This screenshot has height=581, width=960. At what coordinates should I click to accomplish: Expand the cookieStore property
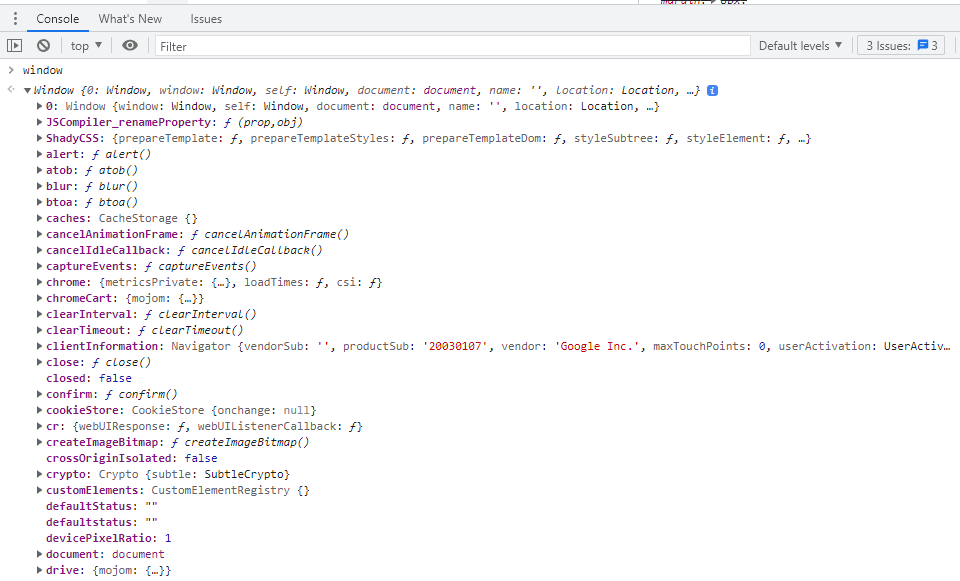click(x=37, y=410)
